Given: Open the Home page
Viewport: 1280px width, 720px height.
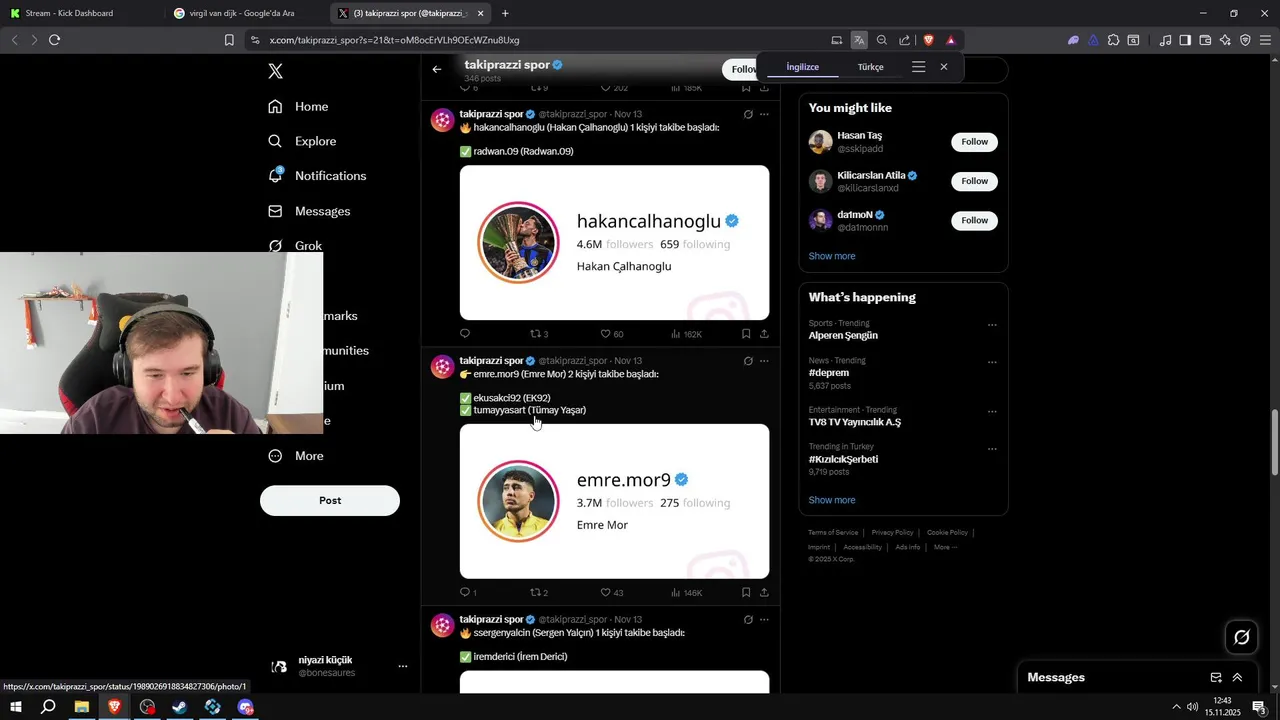Looking at the screenshot, I should [x=298, y=106].
